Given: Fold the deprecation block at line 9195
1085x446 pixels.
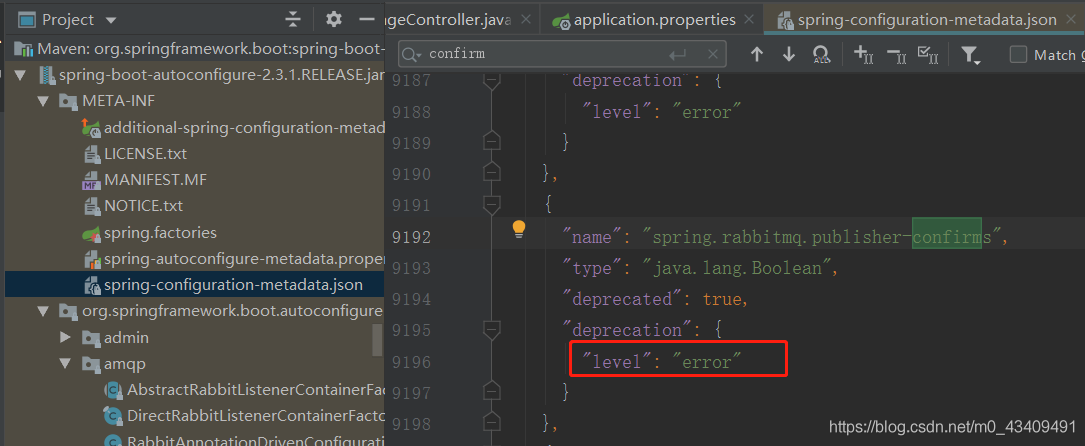Looking at the screenshot, I should pos(492,330).
